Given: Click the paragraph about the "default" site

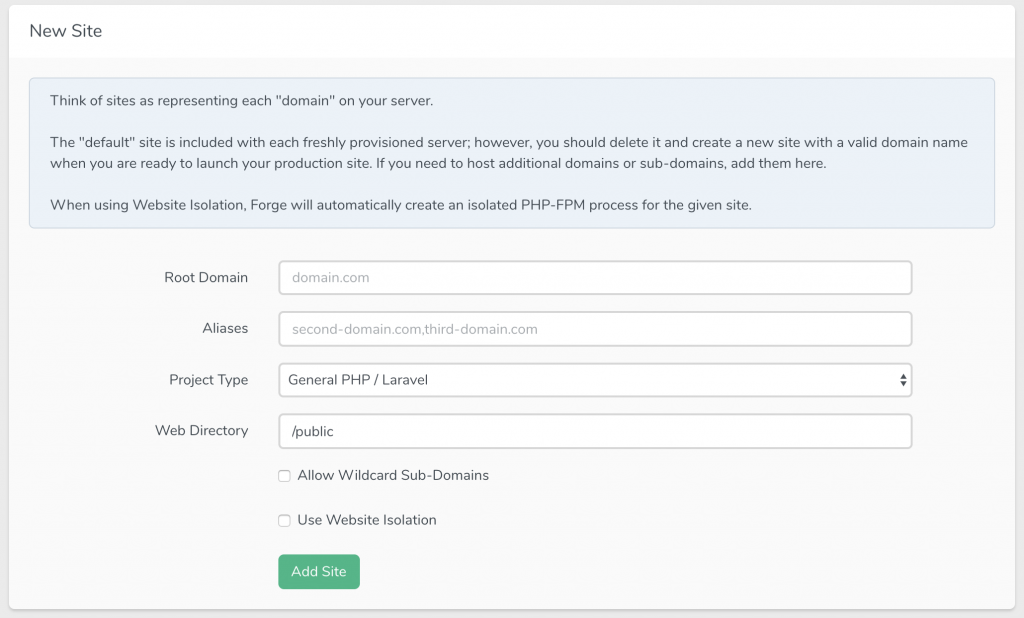Looking at the screenshot, I should point(509,153).
